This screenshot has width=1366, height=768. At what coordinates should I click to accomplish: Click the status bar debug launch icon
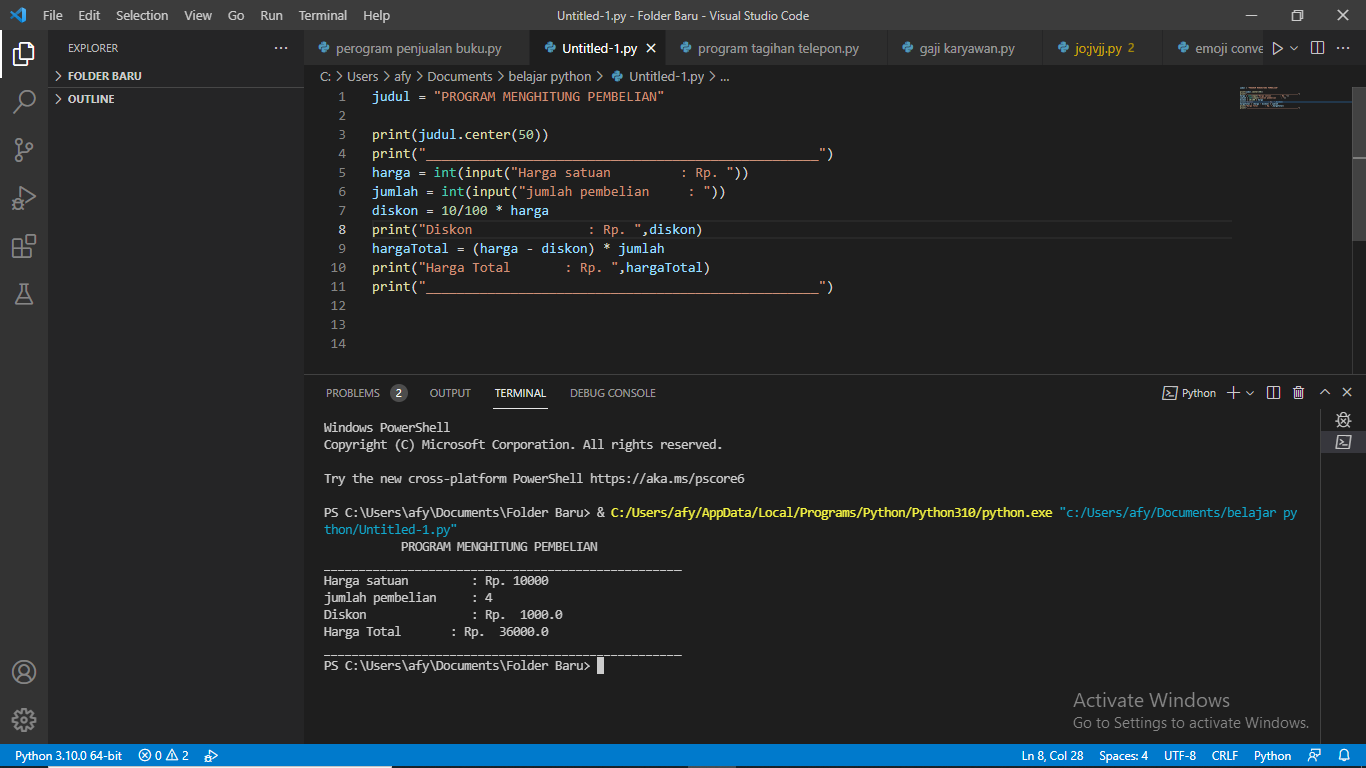tap(211, 756)
